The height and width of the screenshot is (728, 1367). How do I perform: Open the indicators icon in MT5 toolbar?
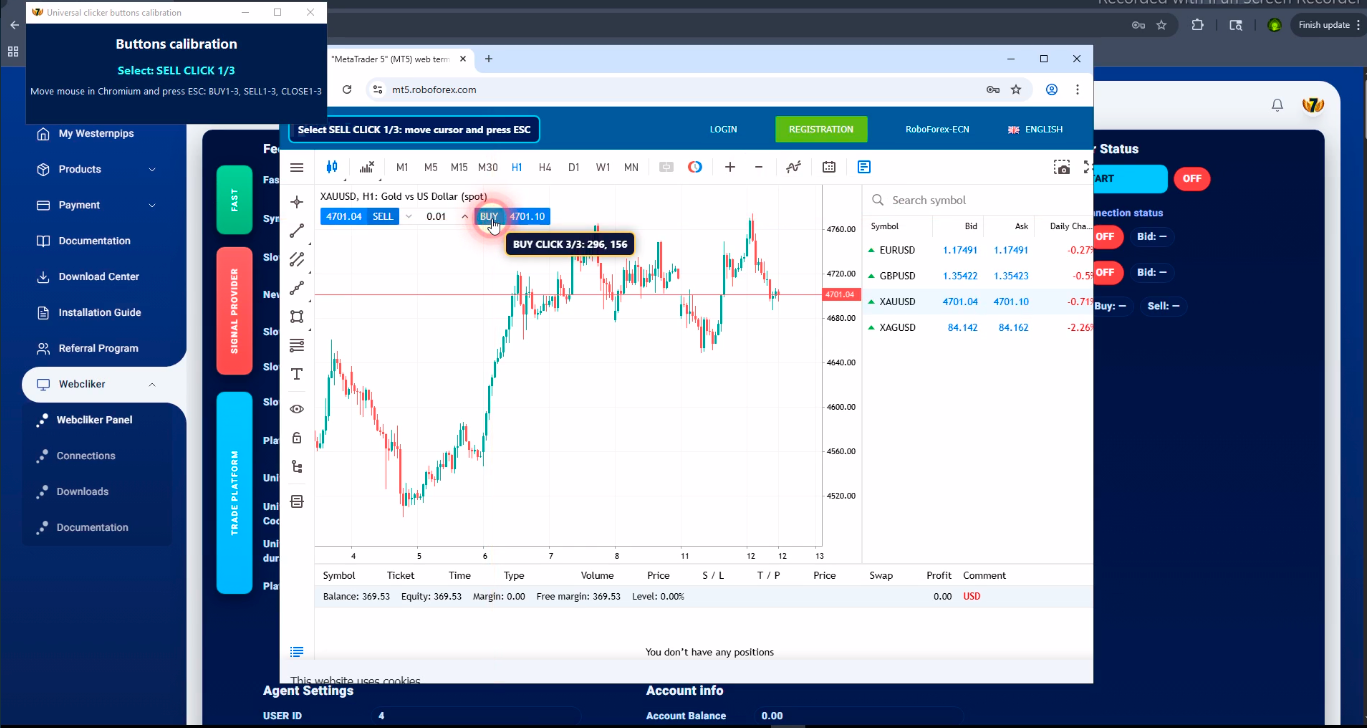(367, 167)
